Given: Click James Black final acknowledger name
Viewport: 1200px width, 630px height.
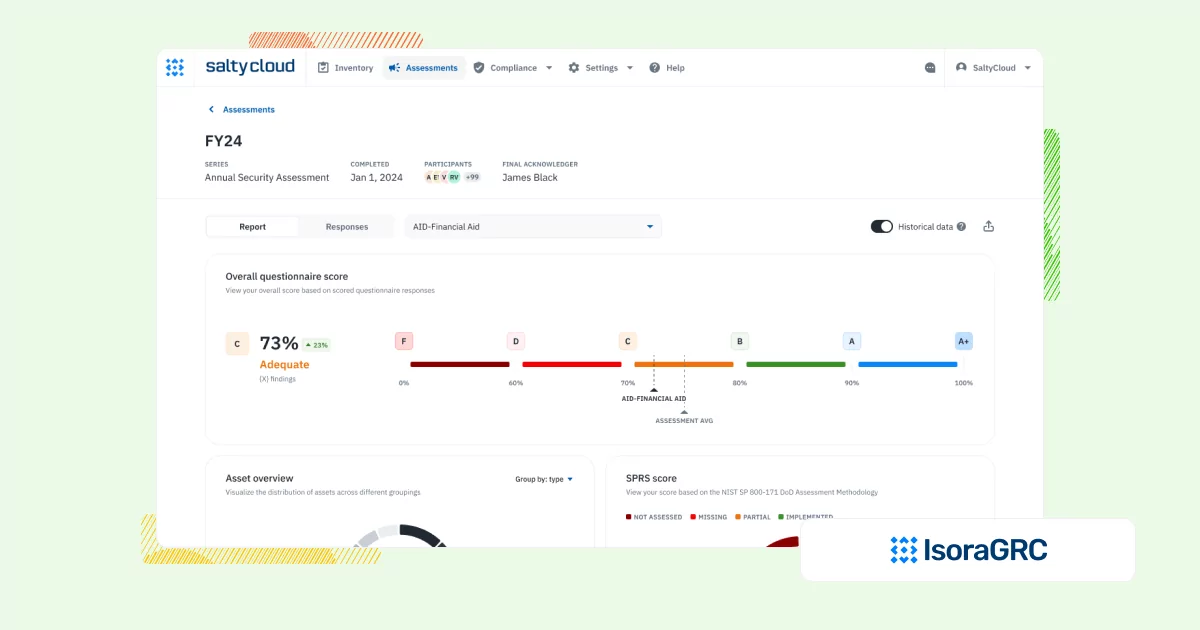Looking at the screenshot, I should [x=530, y=178].
